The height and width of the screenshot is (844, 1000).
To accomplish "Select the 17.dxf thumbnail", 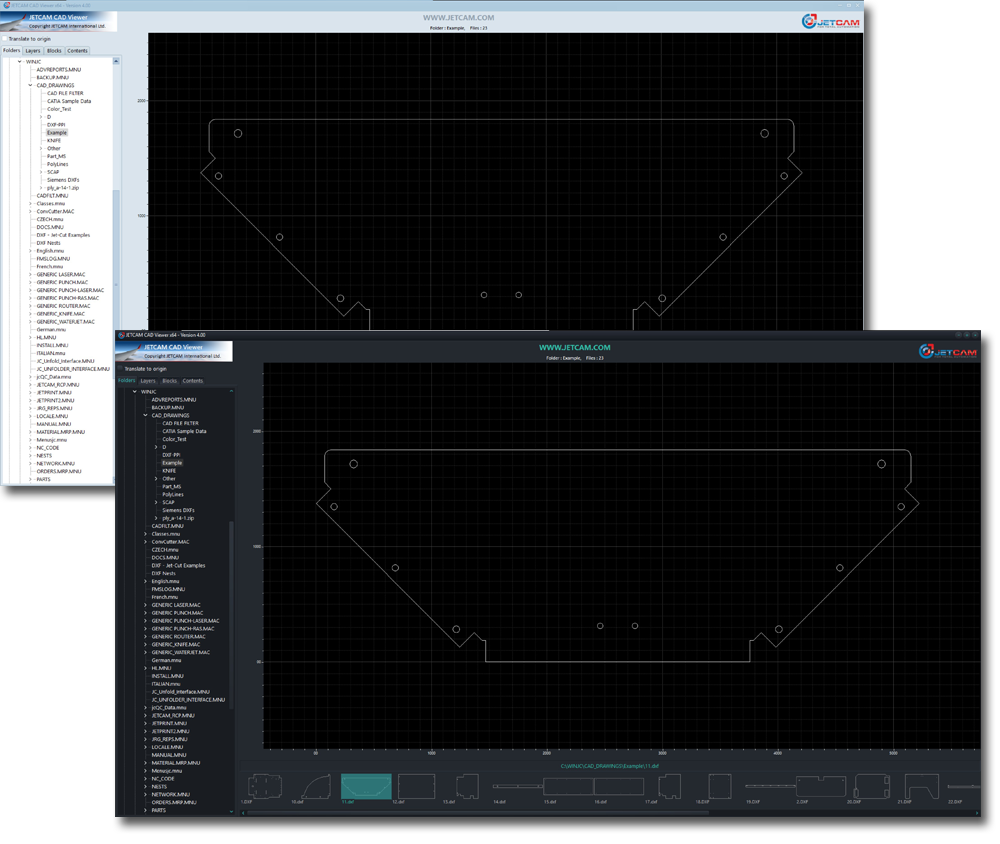I will click(x=669, y=787).
